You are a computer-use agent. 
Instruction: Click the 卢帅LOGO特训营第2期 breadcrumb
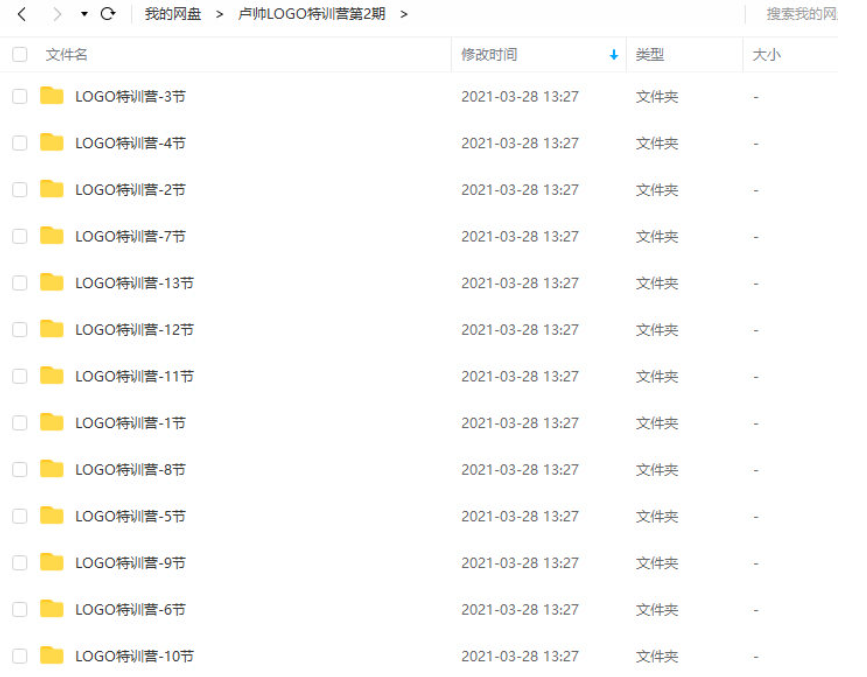tap(311, 14)
